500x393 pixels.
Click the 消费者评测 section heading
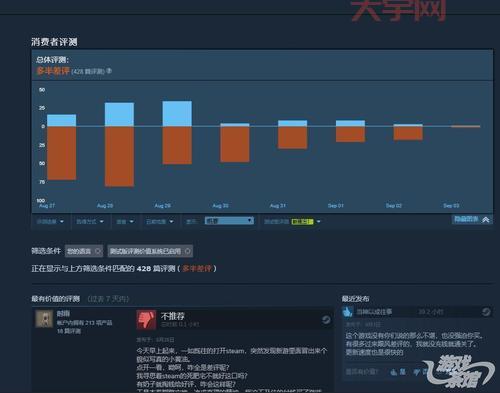pos(54,42)
